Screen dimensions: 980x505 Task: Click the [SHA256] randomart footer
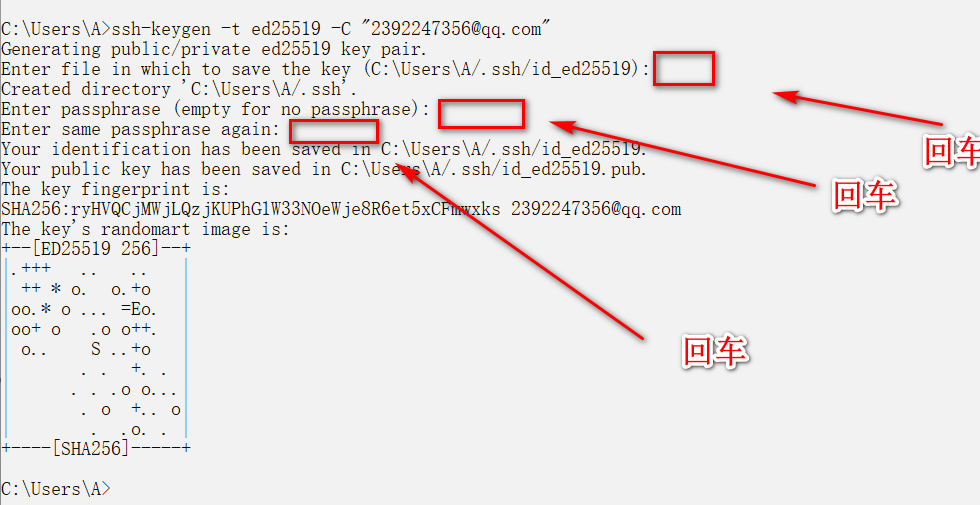click(x=96, y=448)
